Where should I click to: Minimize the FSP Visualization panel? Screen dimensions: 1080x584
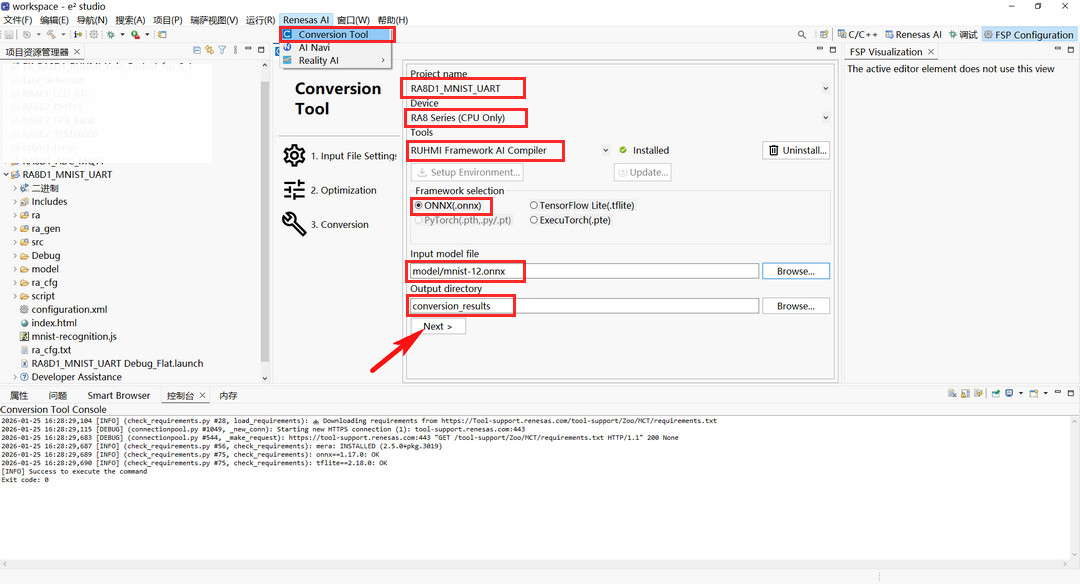coord(1058,49)
